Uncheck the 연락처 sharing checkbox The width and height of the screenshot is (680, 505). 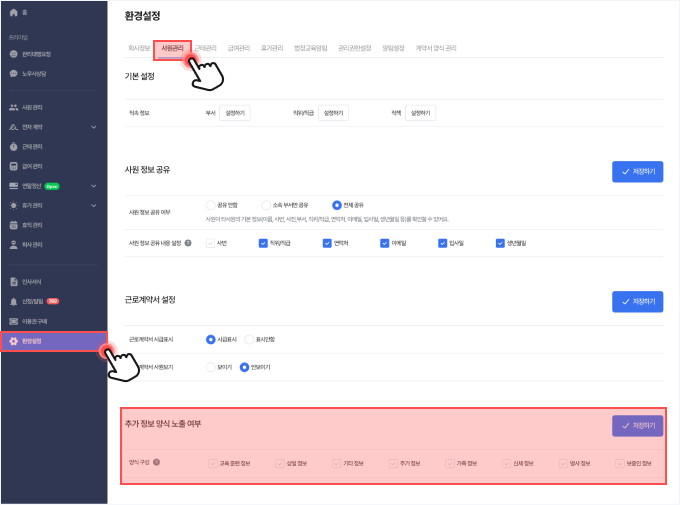tap(327, 242)
